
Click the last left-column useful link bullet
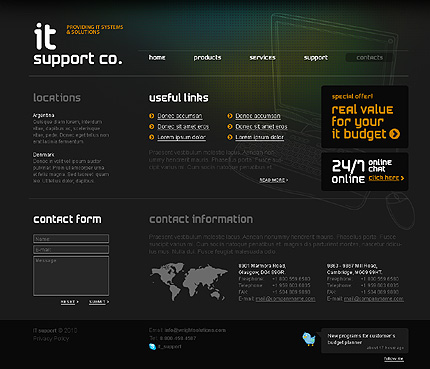152,137
